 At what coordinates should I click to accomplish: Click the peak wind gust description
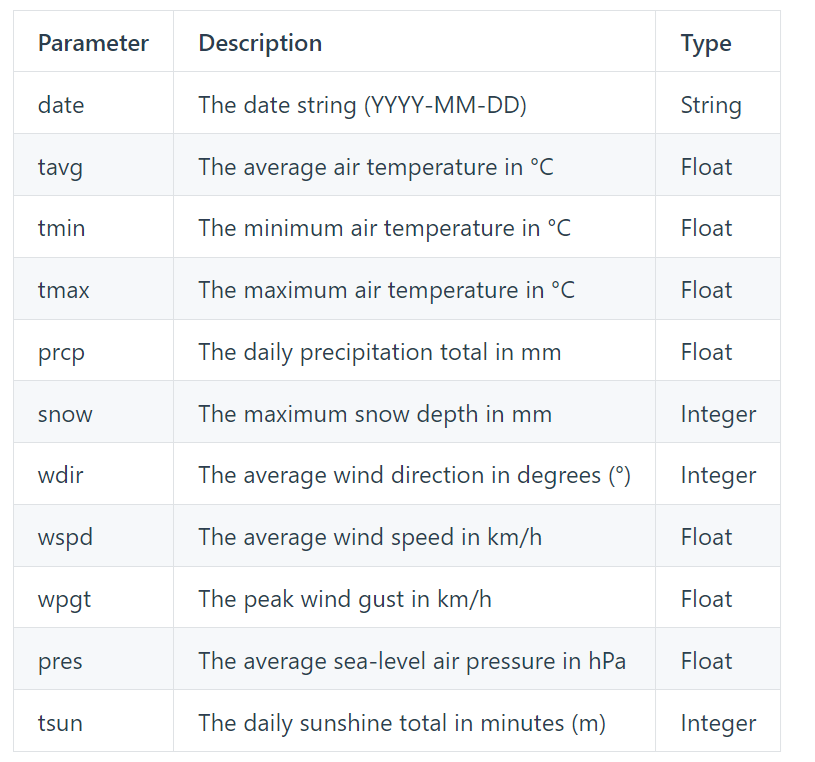(x=345, y=599)
